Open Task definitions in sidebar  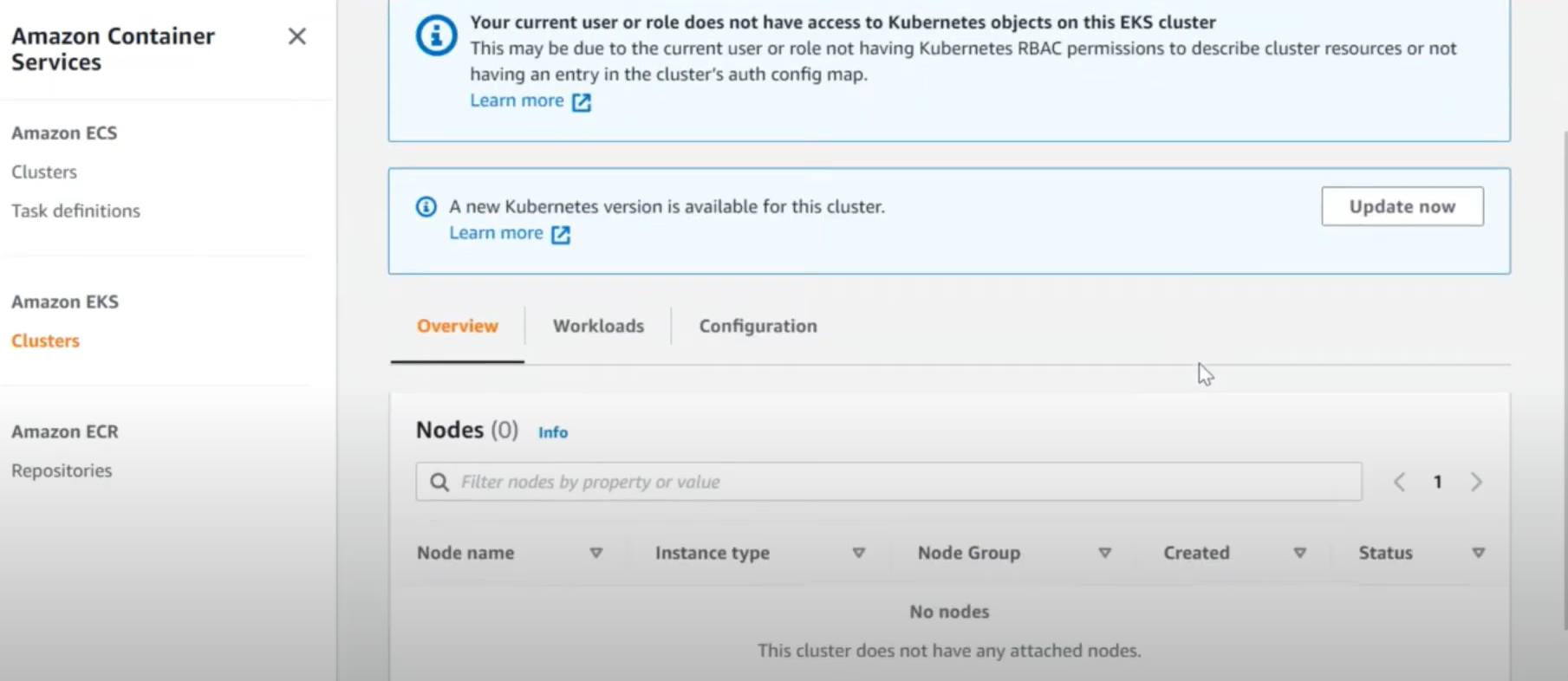tap(75, 211)
